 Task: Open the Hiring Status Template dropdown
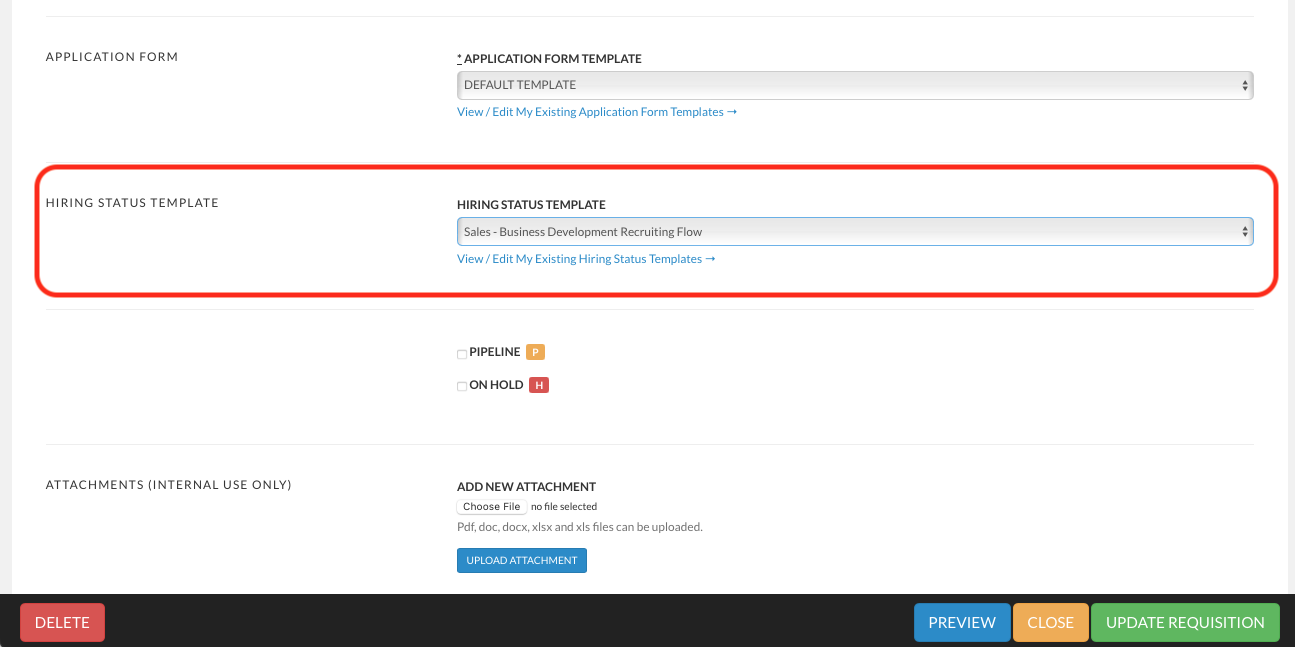tap(855, 231)
